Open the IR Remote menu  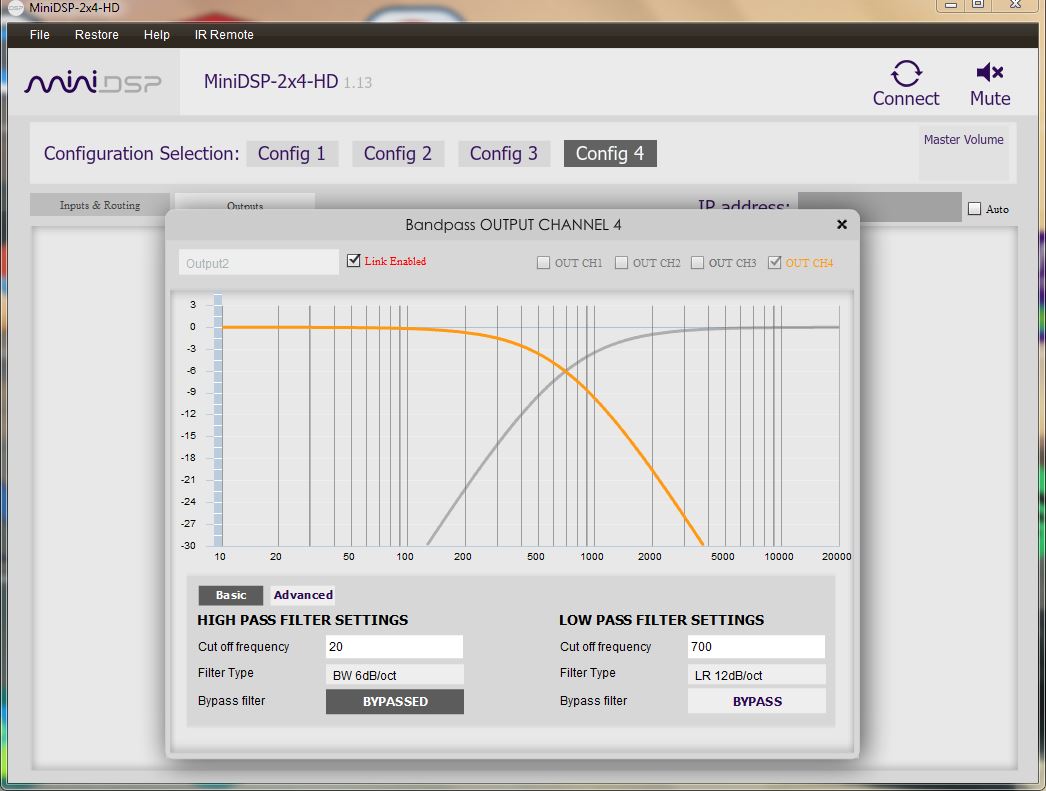(224, 35)
